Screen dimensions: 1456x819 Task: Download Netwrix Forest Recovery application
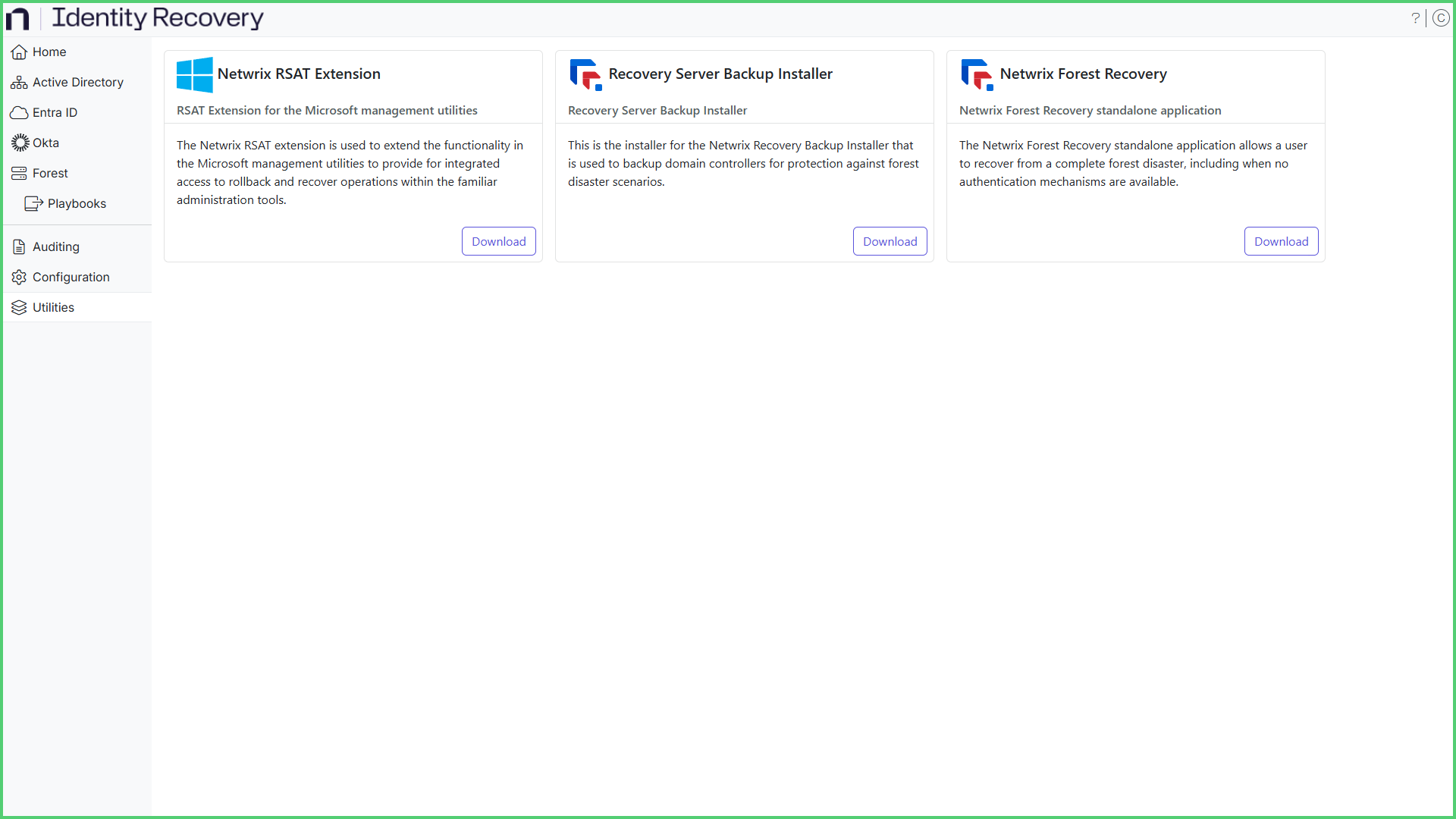1282,241
